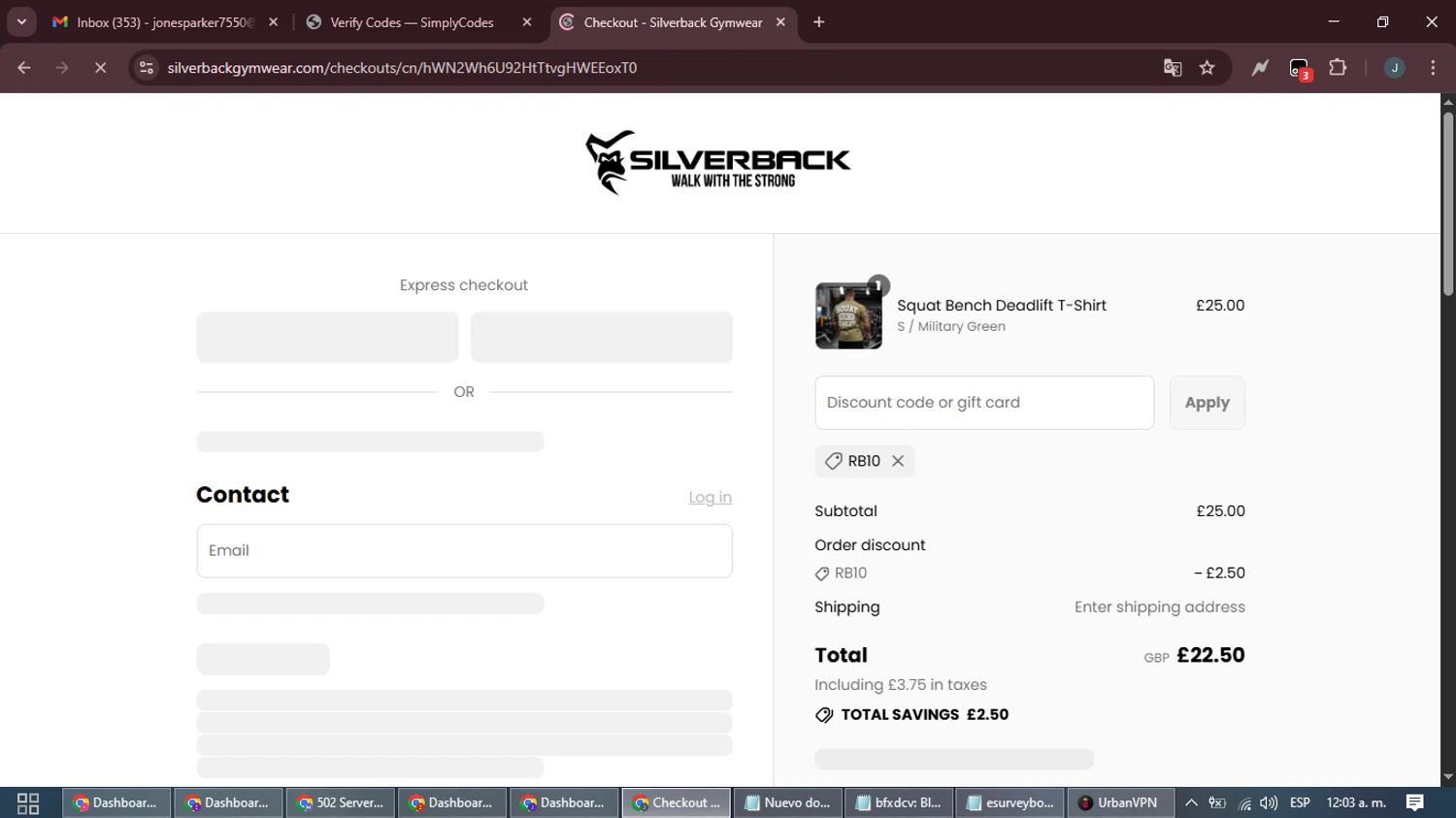Follow the Log in link
This screenshot has height=818, width=1456.
point(710,498)
